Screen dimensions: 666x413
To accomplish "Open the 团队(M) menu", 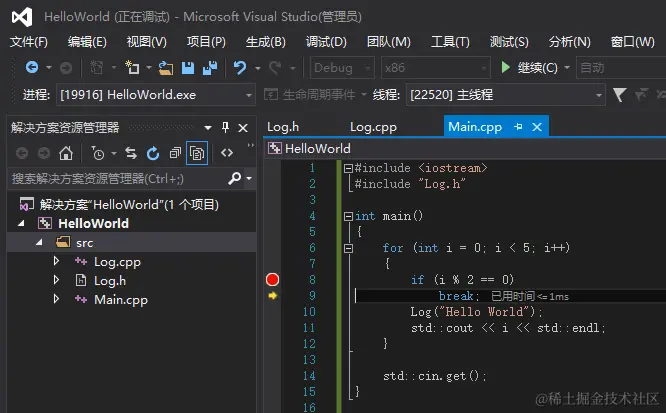I will (389, 42).
